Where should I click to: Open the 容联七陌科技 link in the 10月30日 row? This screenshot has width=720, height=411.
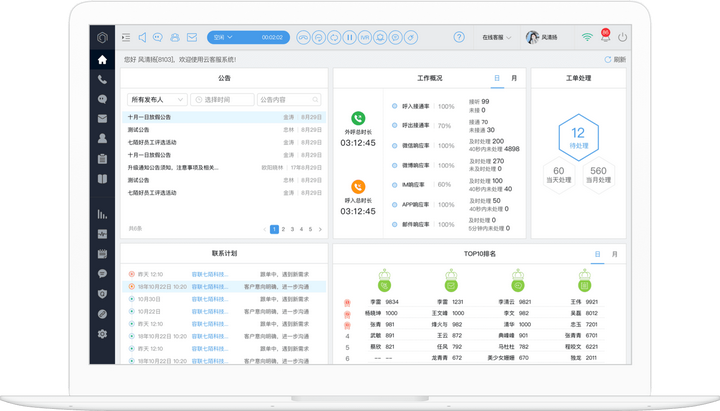[x=210, y=299]
